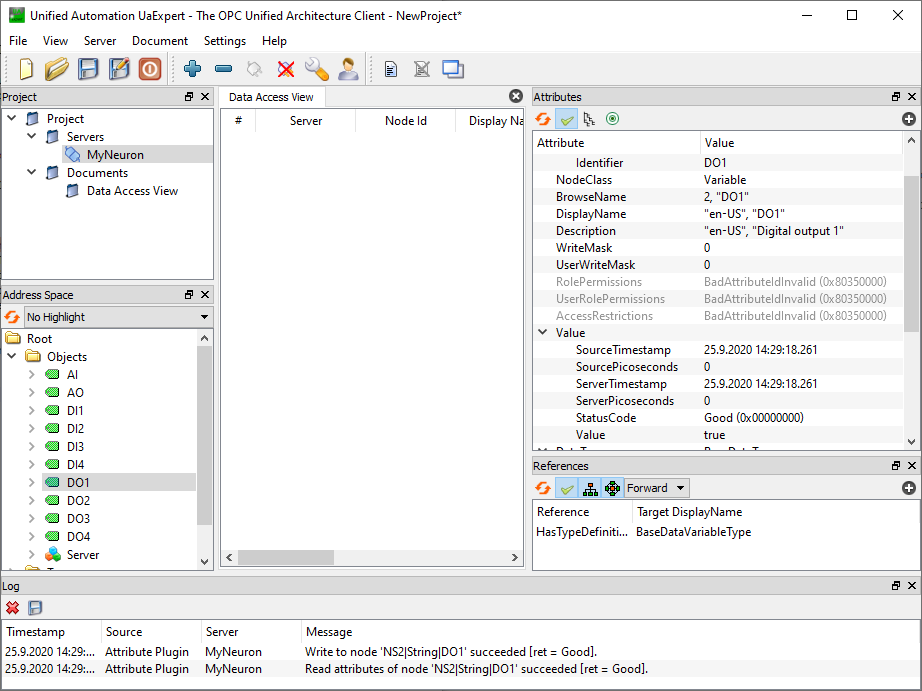922x691 pixels.
Task: Click the Data Access View horizontal scrollbar thumb
Action: (286, 557)
